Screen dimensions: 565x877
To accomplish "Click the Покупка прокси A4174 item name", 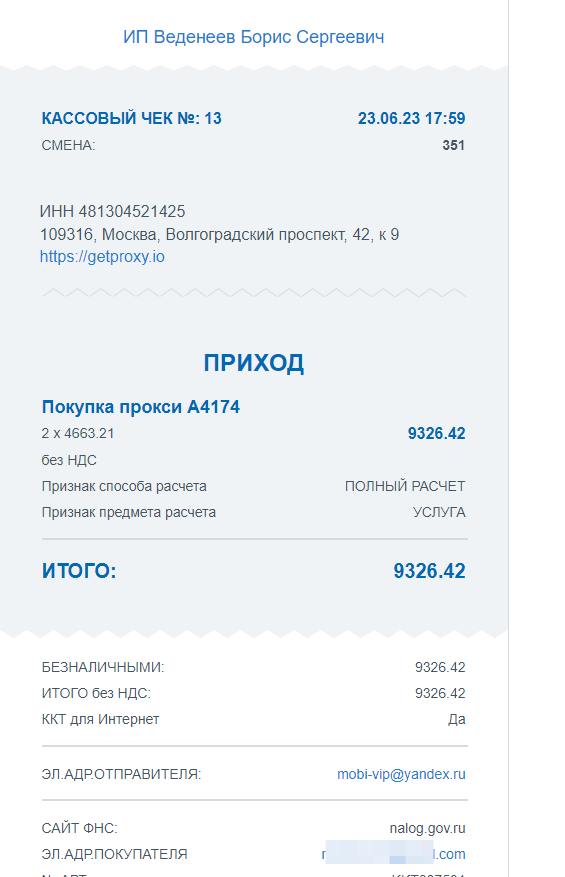I will (141, 407).
